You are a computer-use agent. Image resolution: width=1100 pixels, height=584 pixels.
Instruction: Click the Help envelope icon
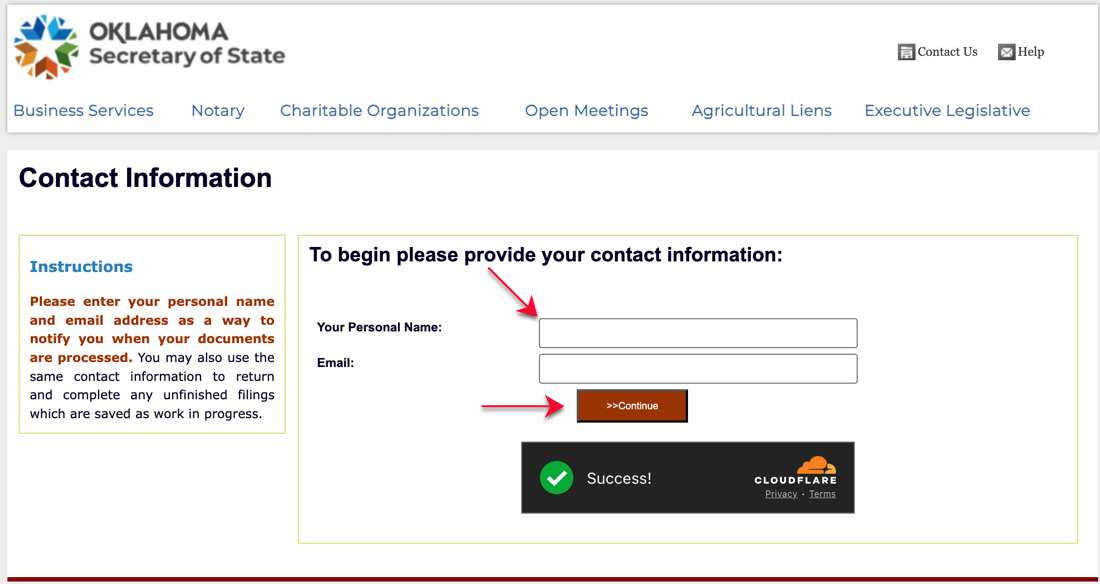coord(1007,52)
